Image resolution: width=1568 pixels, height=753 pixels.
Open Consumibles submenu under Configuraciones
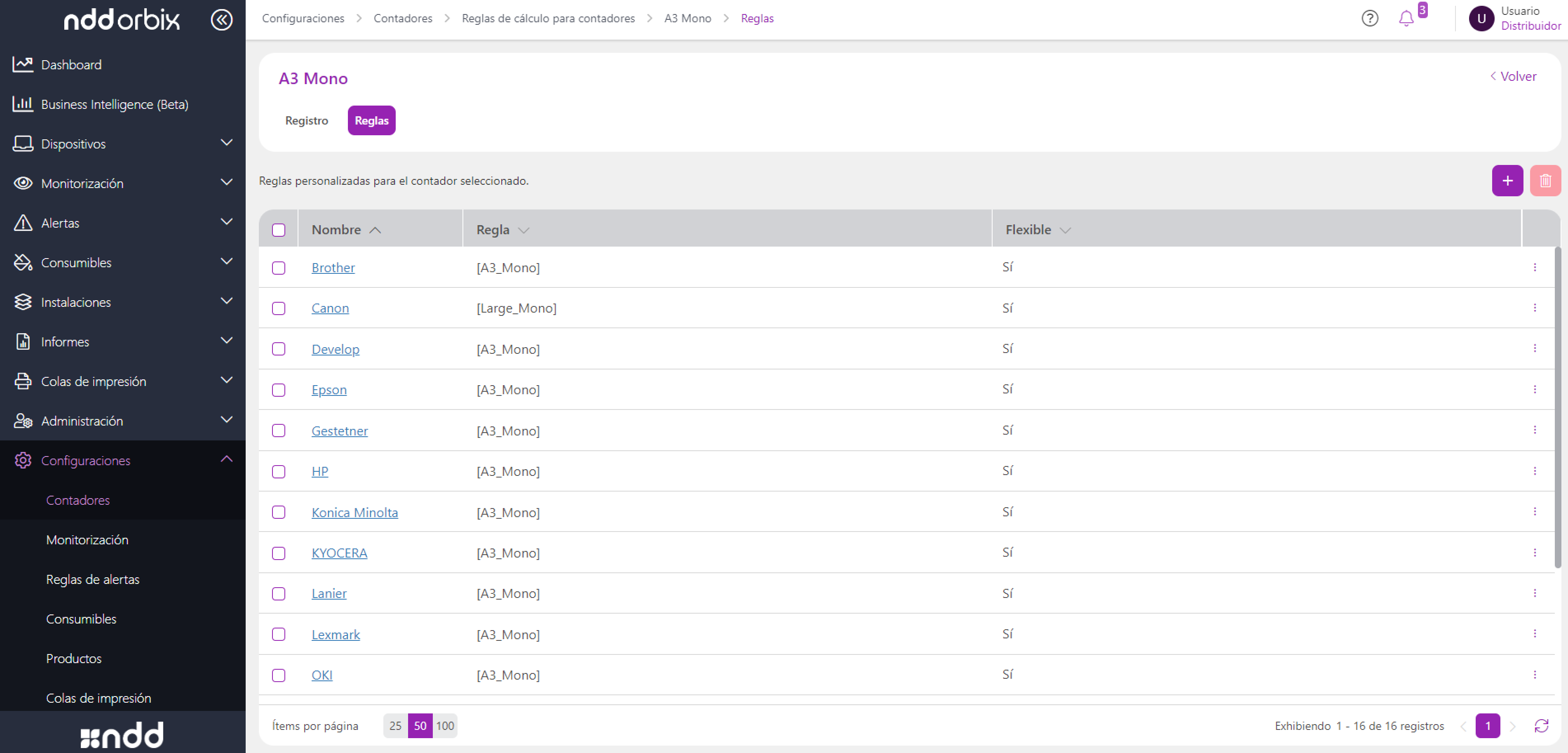(x=81, y=619)
